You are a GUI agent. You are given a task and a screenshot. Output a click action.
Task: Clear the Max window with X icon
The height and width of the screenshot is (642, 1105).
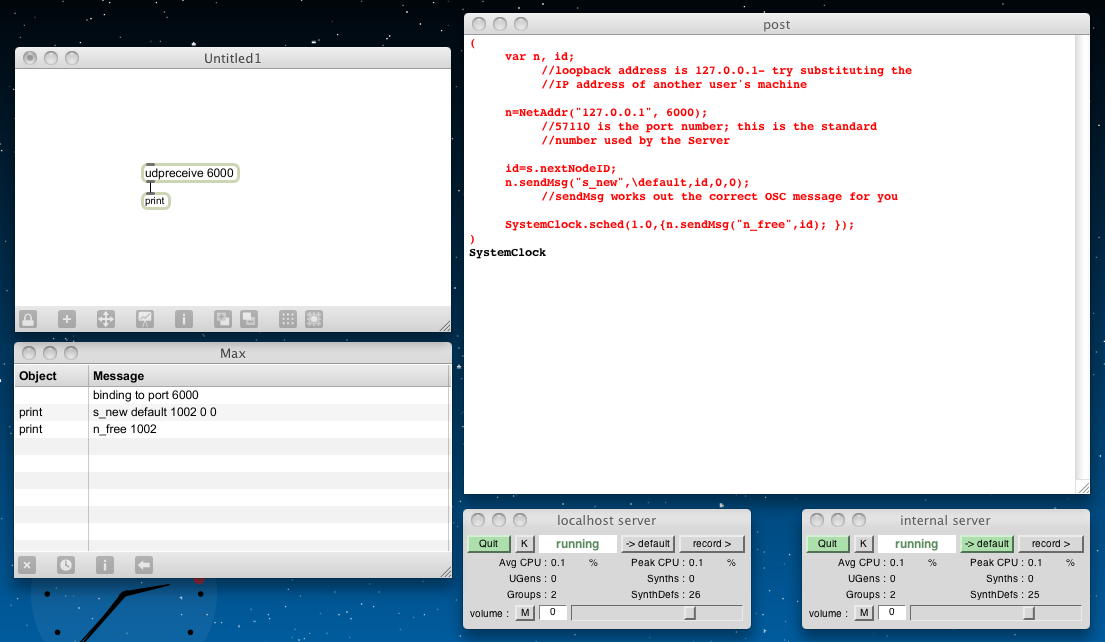pos(27,565)
